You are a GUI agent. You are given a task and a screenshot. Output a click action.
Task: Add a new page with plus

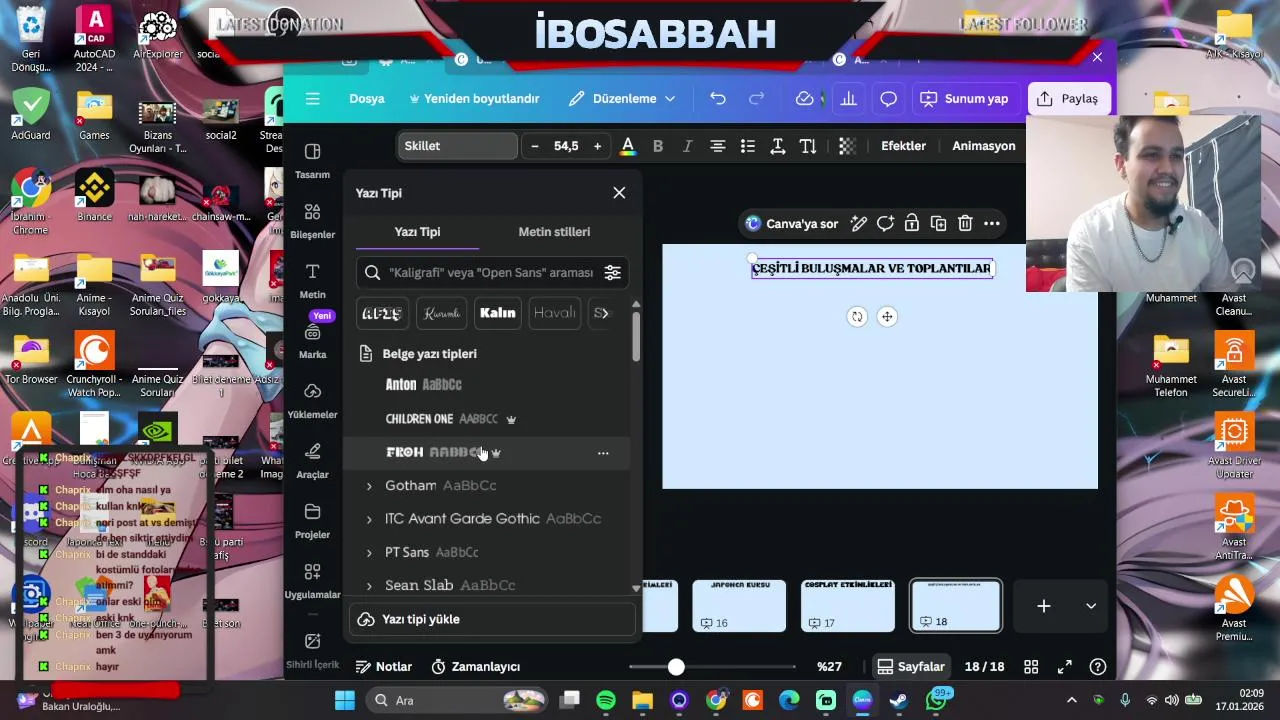1043,606
